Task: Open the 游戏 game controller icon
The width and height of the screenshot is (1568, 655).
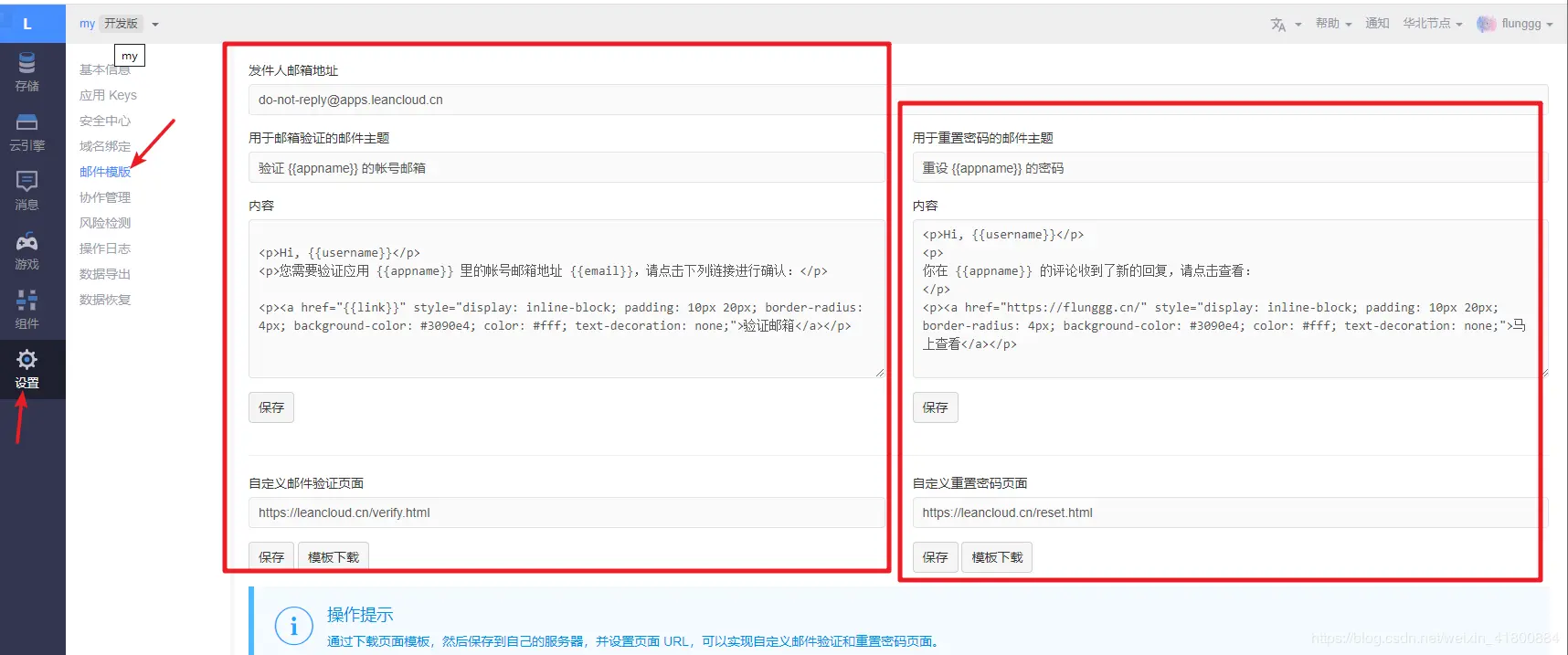Action: (x=27, y=241)
